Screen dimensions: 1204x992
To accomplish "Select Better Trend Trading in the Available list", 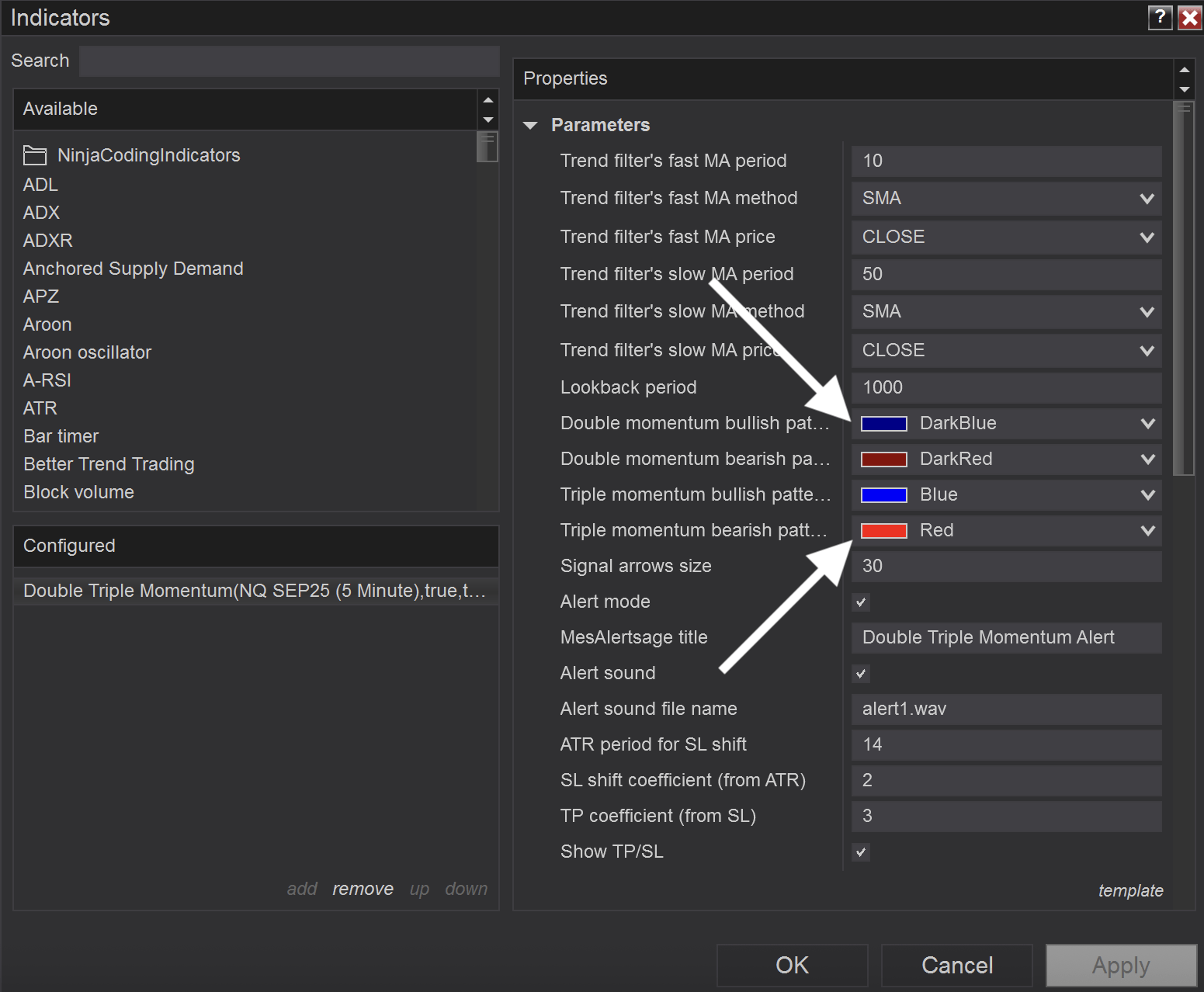I will [109, 464].
